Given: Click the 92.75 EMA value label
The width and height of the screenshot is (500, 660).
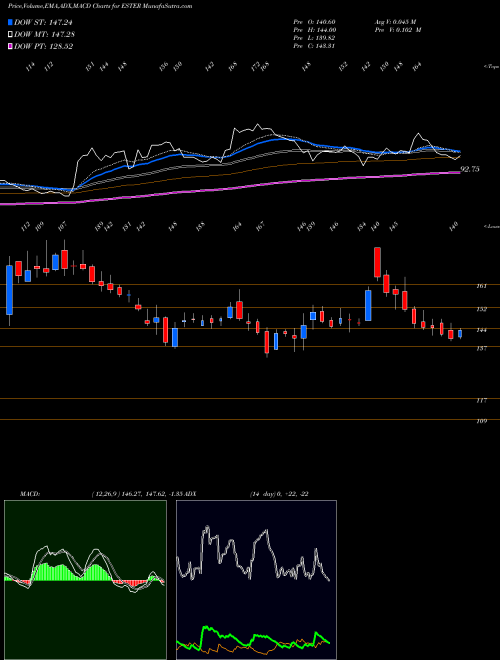Looking at the screenshot, I should (x=470, y=169).
